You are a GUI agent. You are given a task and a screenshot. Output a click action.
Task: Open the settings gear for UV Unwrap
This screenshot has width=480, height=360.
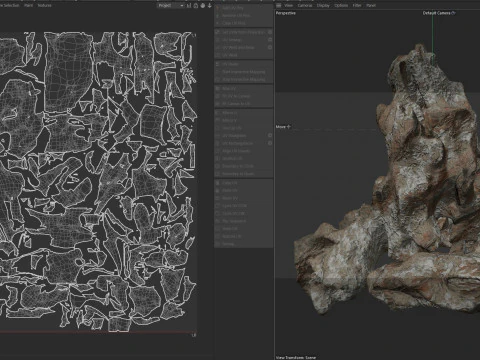pyautogui.click(x=270, y=40)
